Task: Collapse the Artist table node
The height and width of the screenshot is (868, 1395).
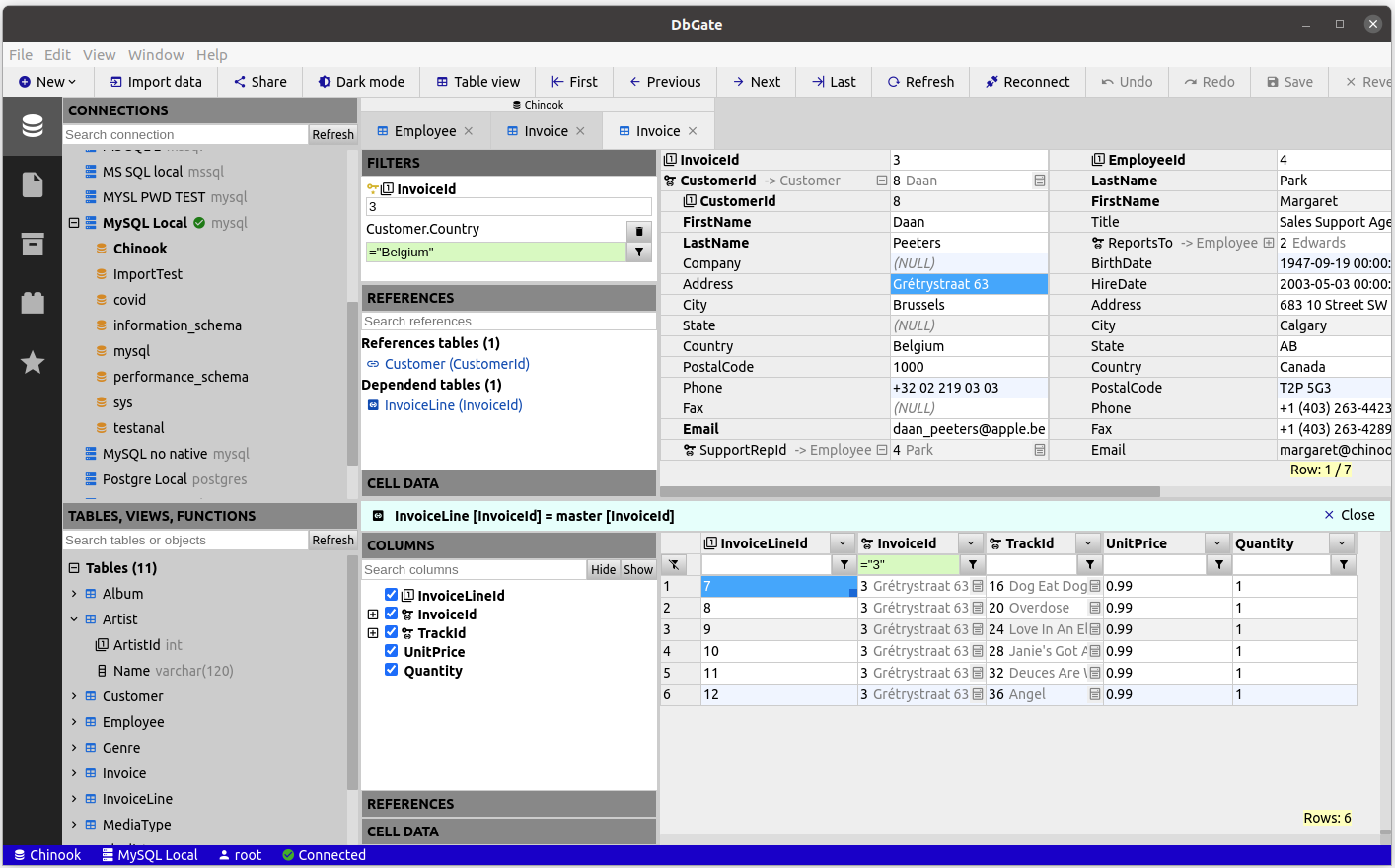Action: coord(74,619)
